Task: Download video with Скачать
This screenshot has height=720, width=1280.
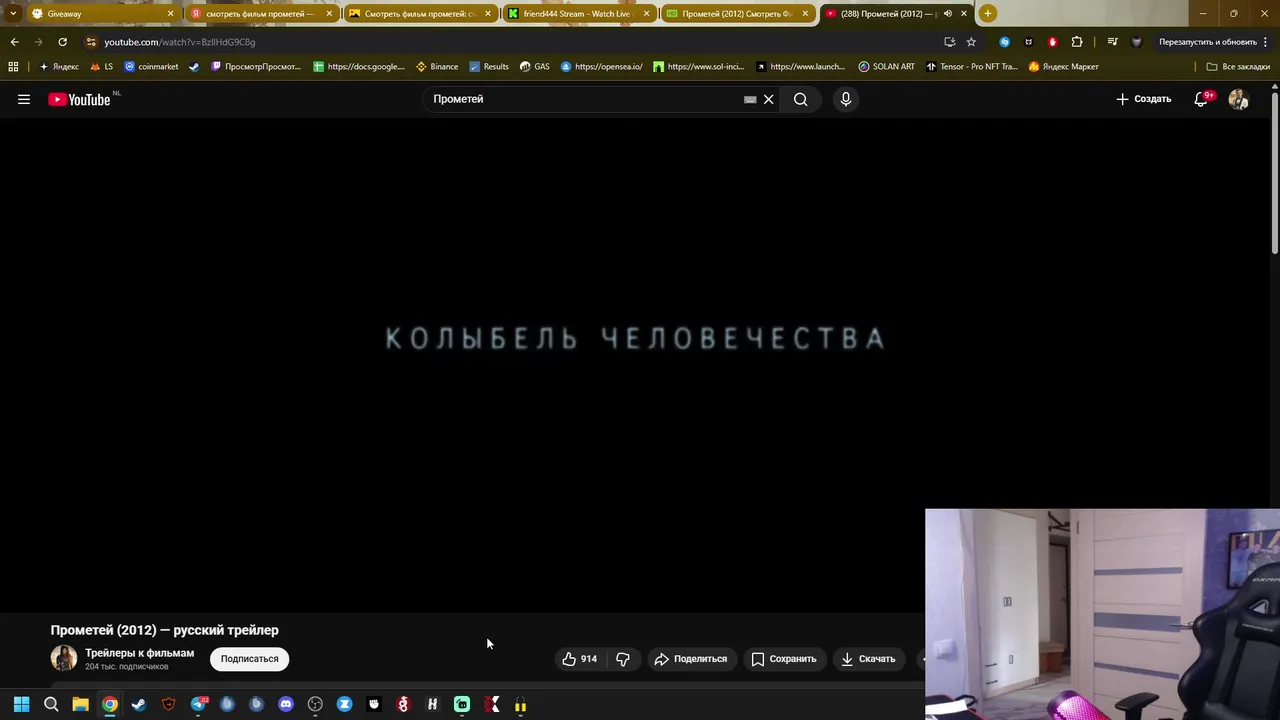Action: 868,659
